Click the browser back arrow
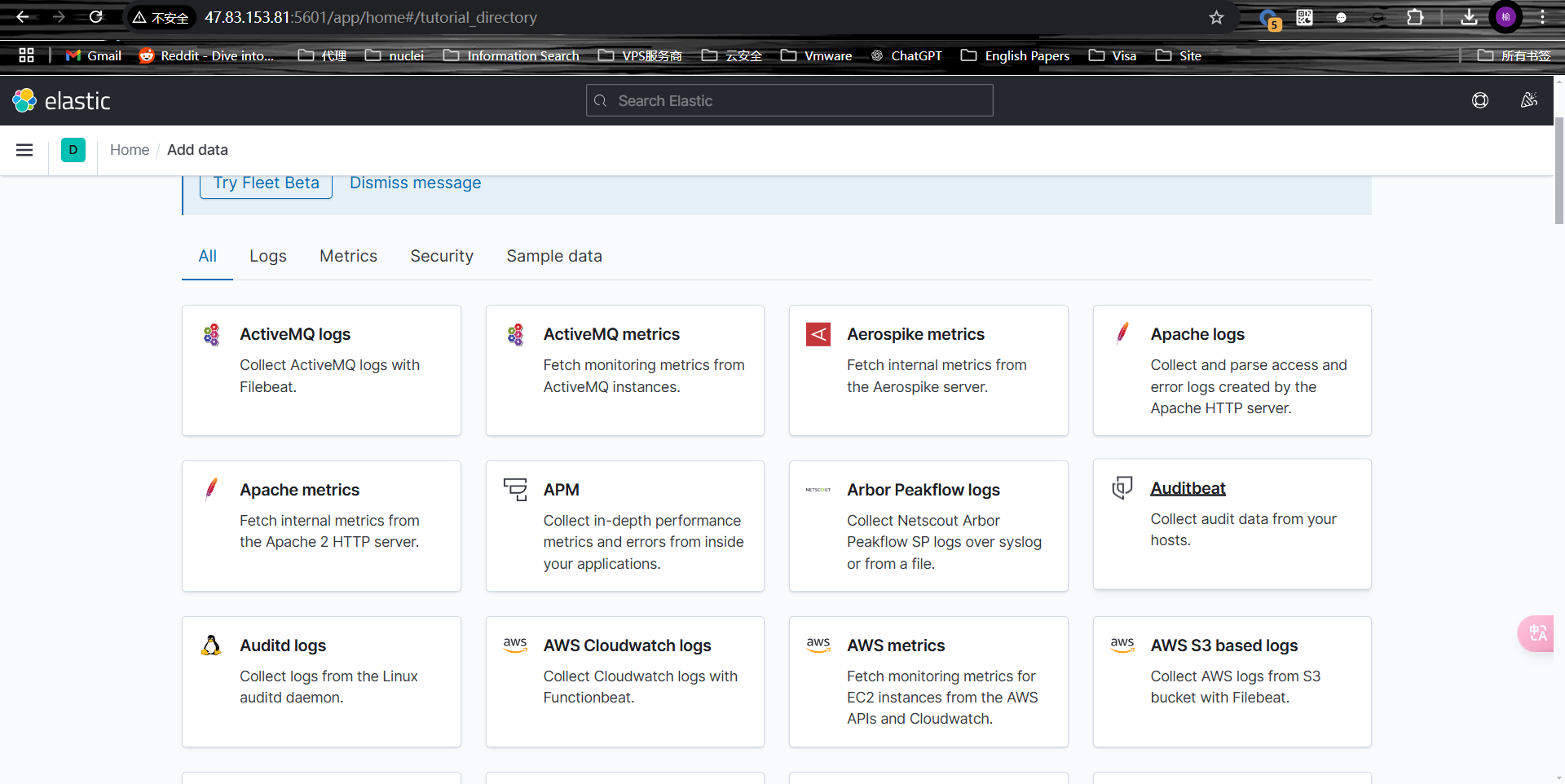Image resolution: width=1565 pixels, height=784 pixels. click(23, 17)
